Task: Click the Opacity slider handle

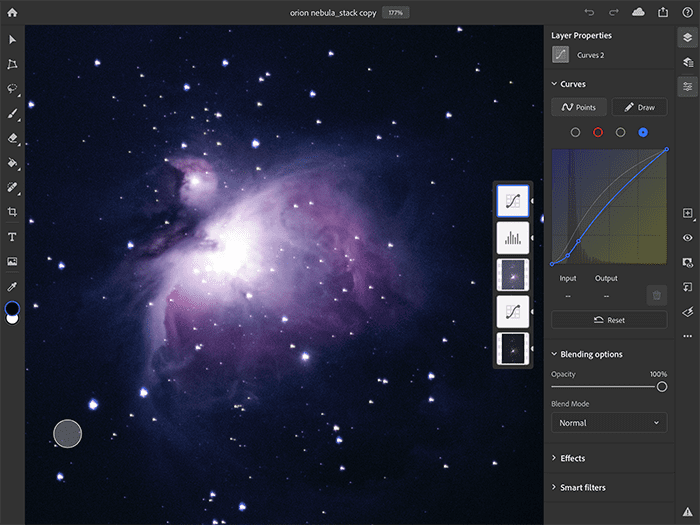Action: (661, 386)
